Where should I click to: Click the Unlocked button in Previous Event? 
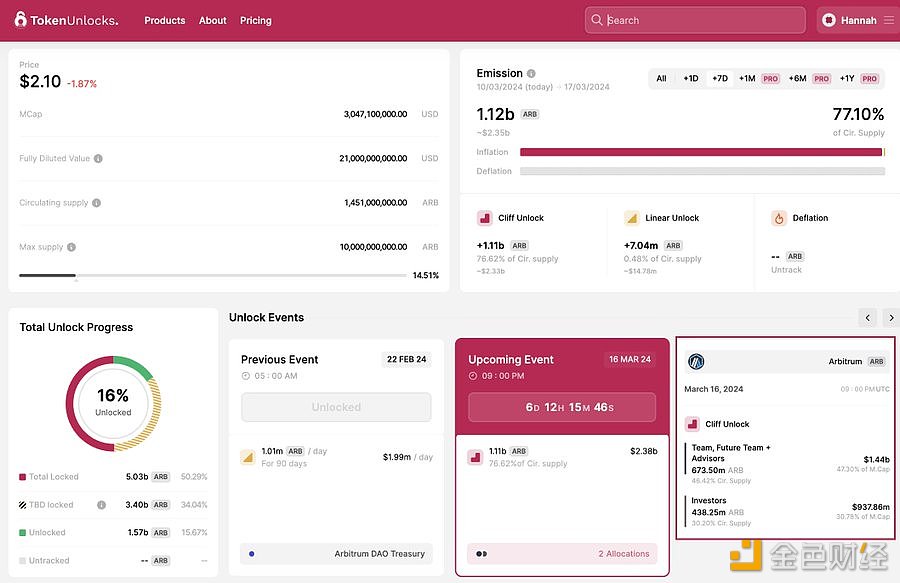coord(336,407)
